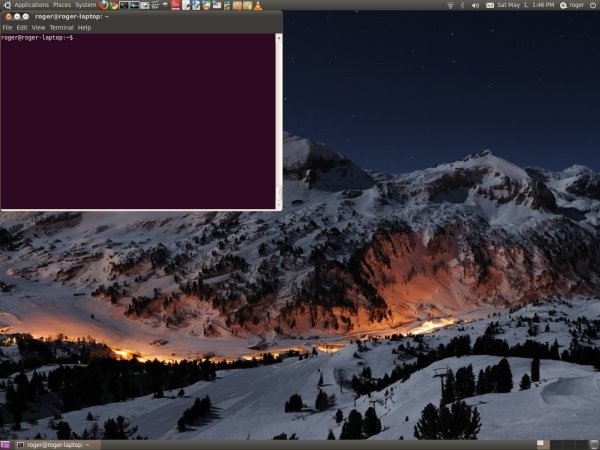
Task: Open the mail envelope messaging indicator
Action: (489, 5)
